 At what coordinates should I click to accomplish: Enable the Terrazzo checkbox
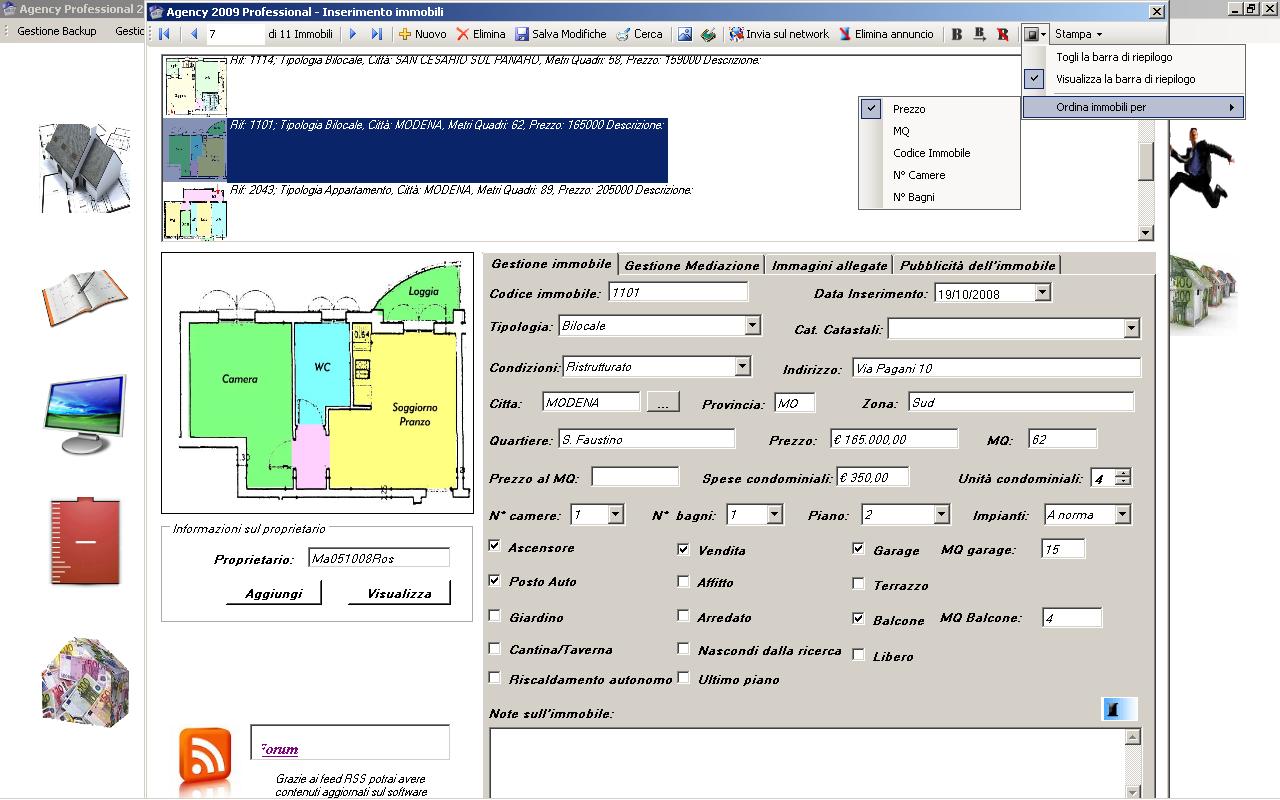pyautogui.click(x=858, y=583)
